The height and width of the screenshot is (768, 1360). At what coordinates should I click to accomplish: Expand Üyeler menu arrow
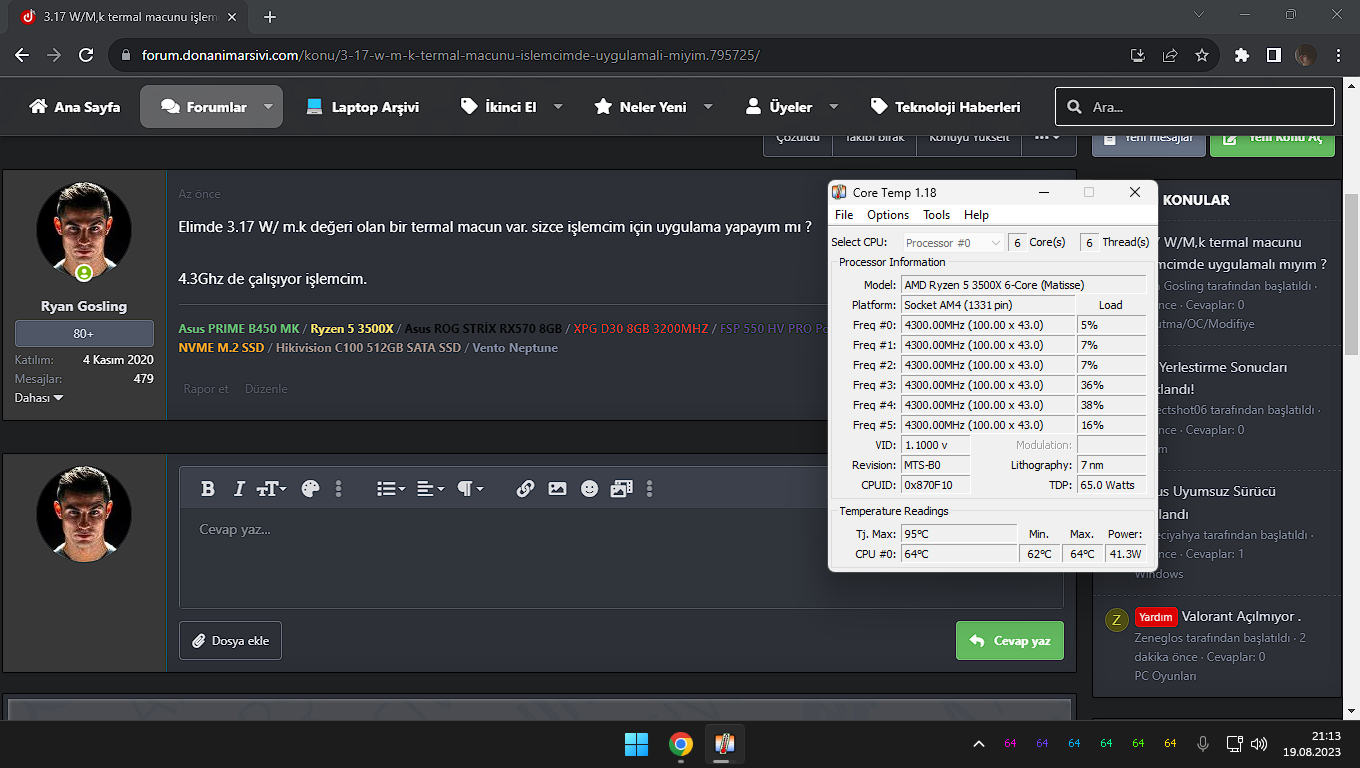click(833, 107)
